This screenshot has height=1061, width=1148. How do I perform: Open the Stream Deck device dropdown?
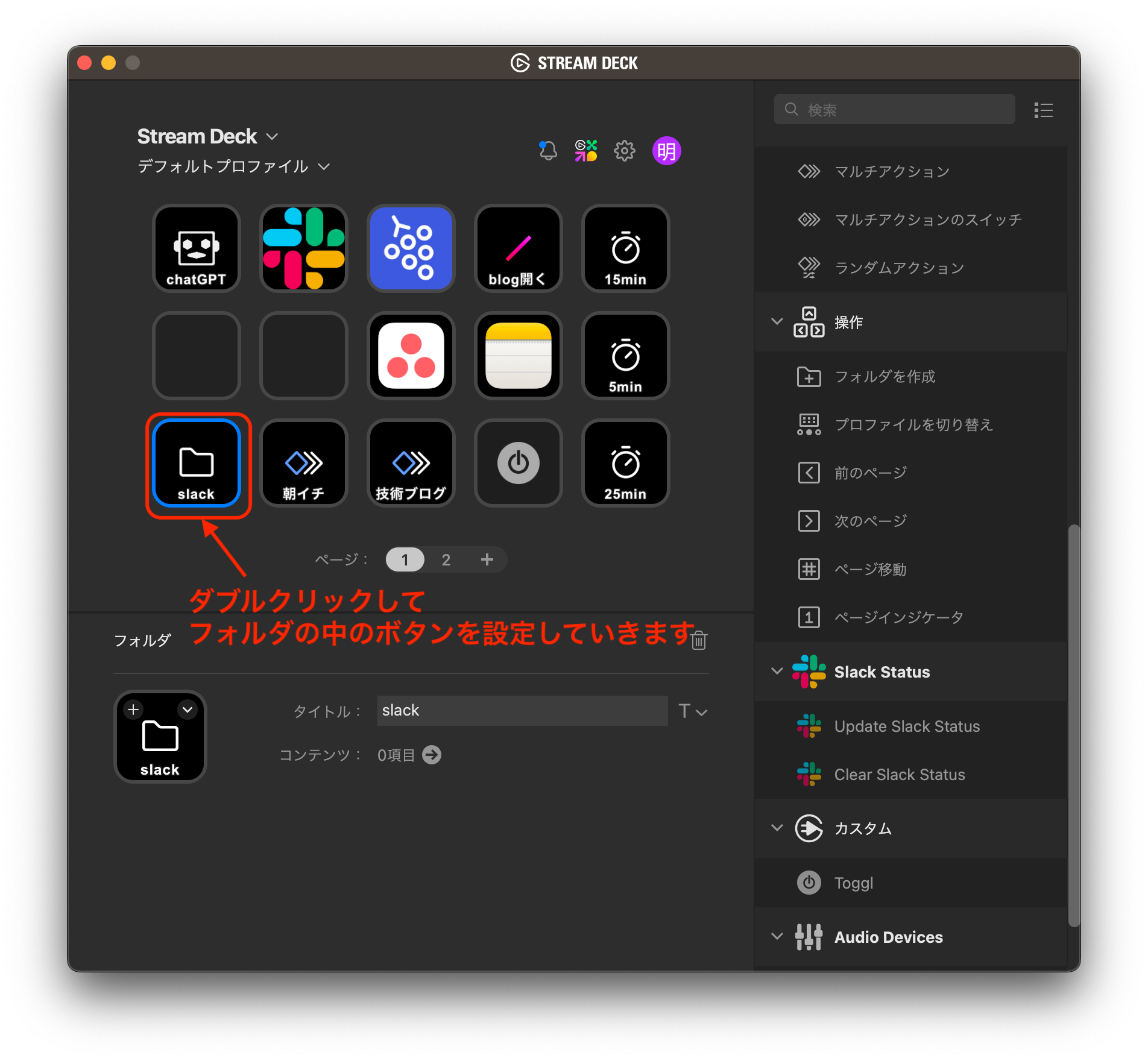pyautogui.click(x=207, y=137)
